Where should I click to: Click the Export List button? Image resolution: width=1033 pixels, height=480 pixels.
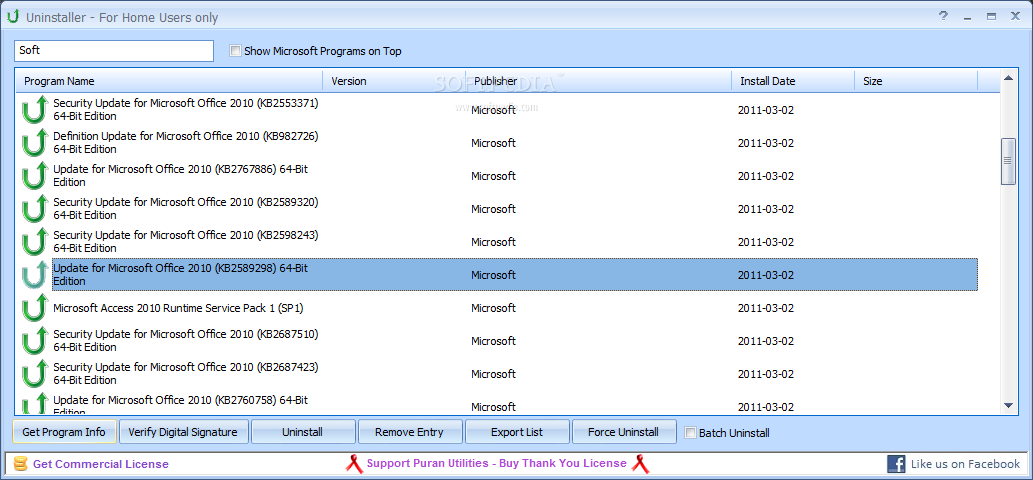tap(517, 432)
